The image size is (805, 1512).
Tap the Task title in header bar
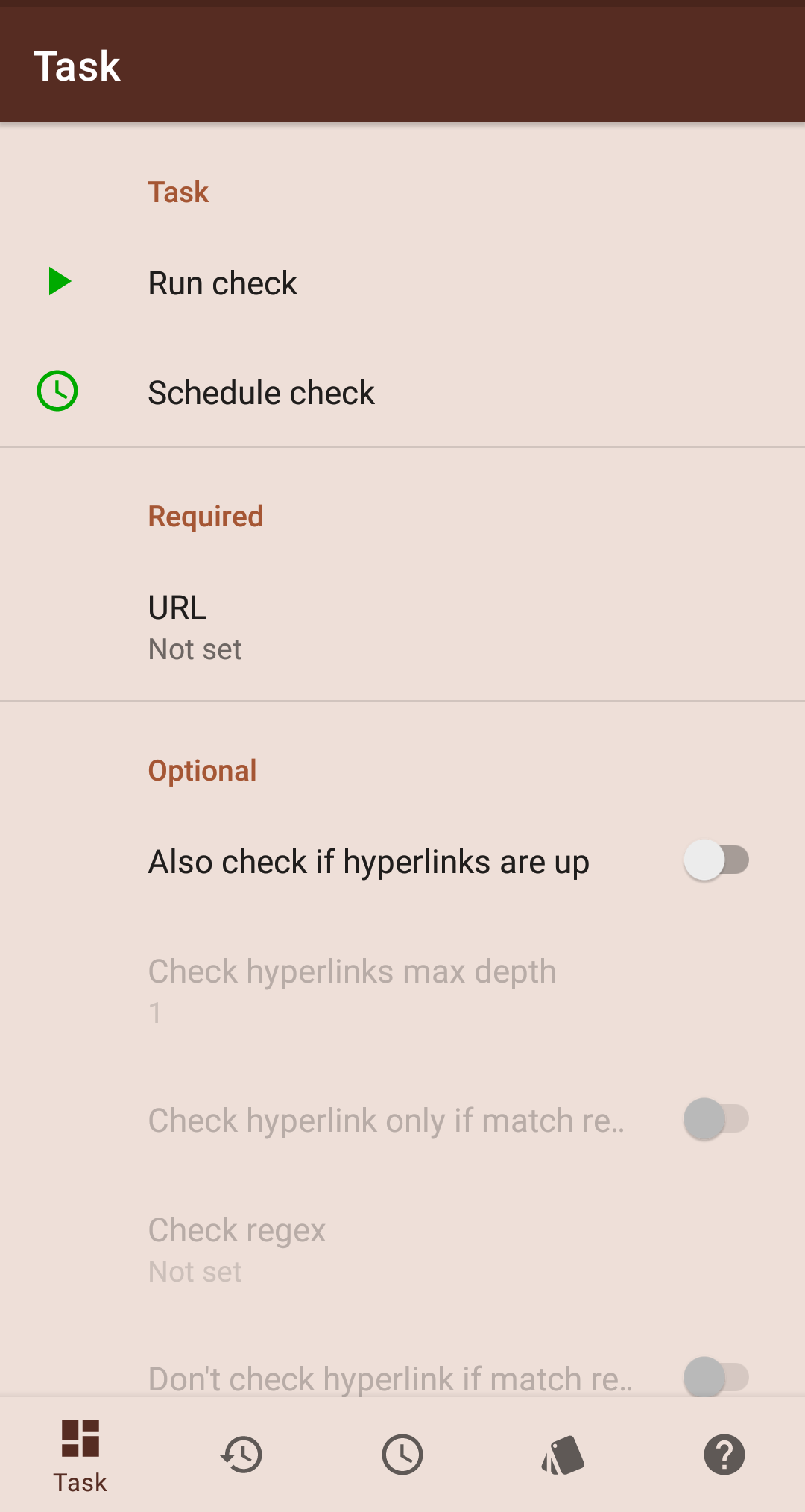point(77,66)
